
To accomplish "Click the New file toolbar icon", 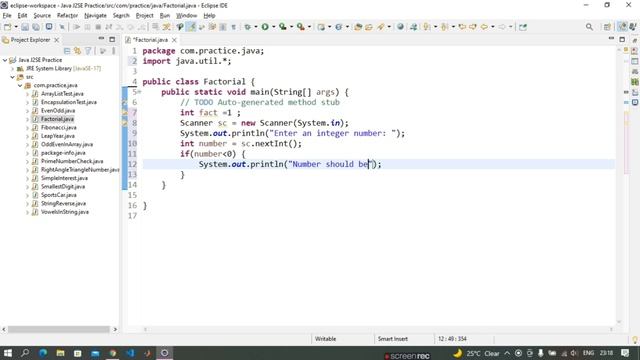I will [x=7, y=27].
